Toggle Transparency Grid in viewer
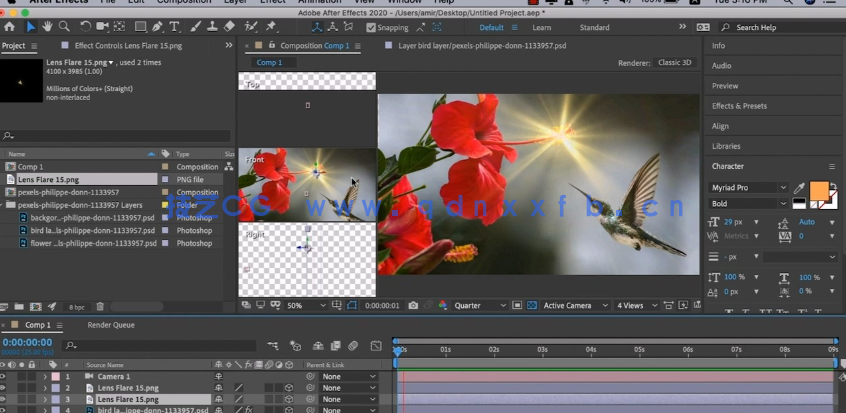The width and height of the screenshot is (846, 413). coord(531,306)
